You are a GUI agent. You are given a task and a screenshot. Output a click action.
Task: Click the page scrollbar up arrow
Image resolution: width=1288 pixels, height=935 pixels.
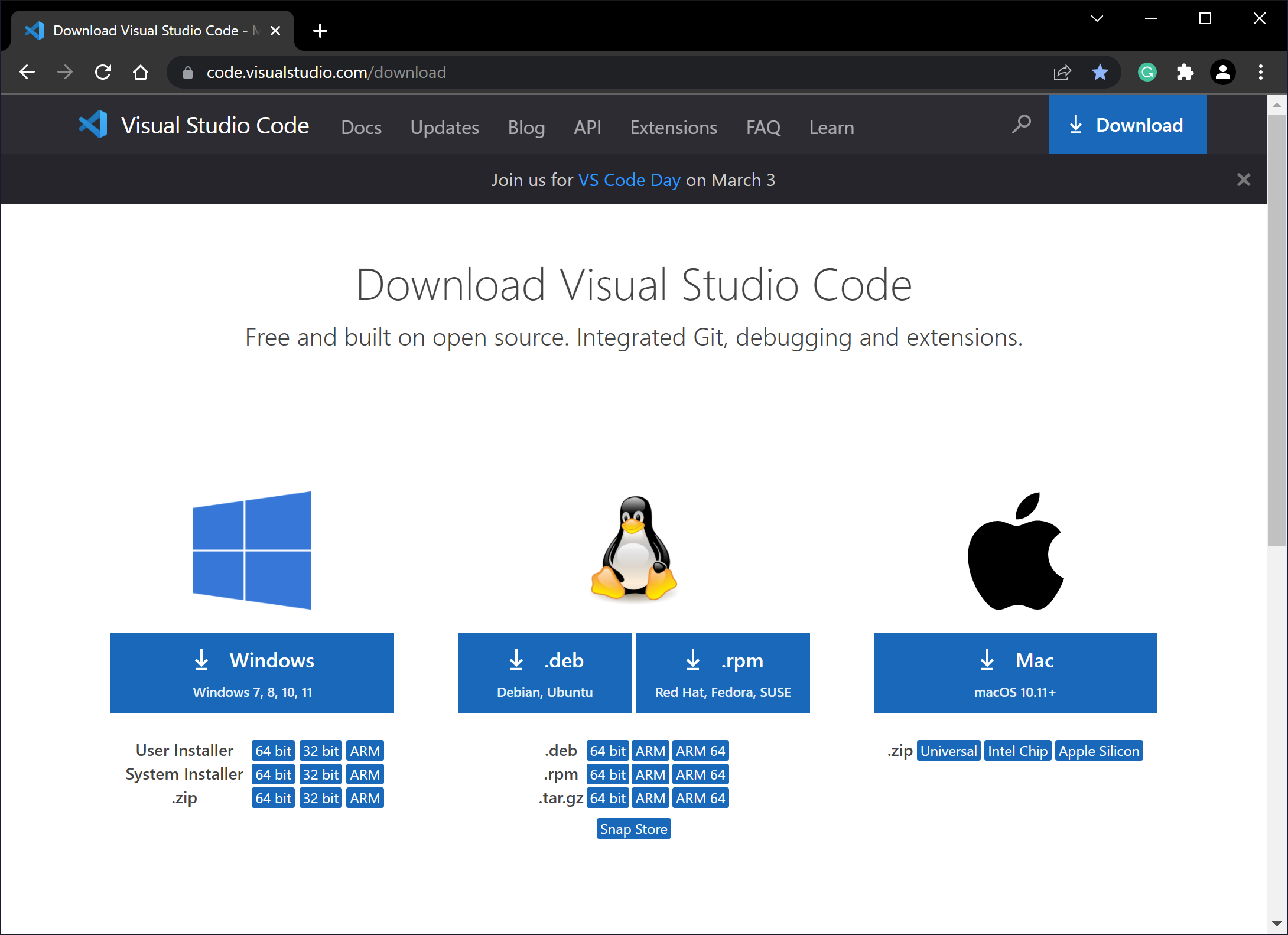pos(1277,105)
